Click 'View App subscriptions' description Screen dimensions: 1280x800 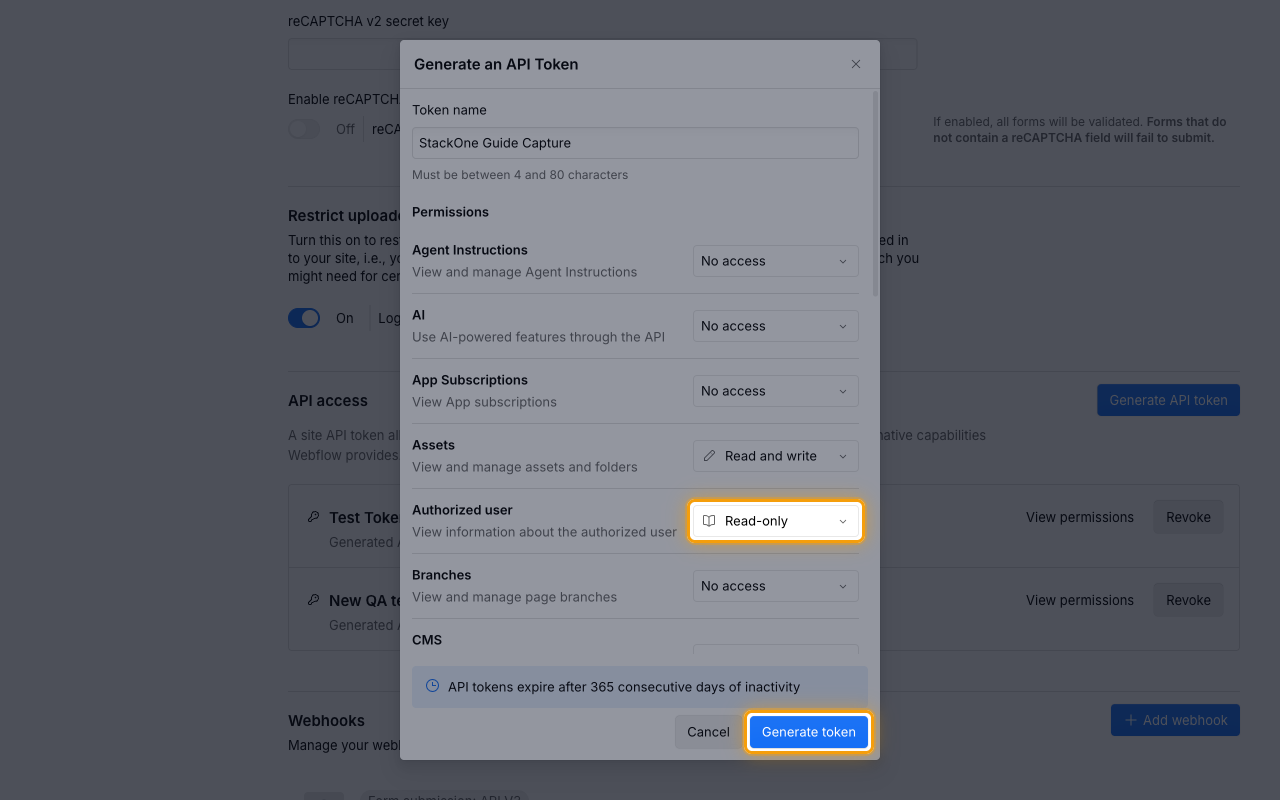484,402
